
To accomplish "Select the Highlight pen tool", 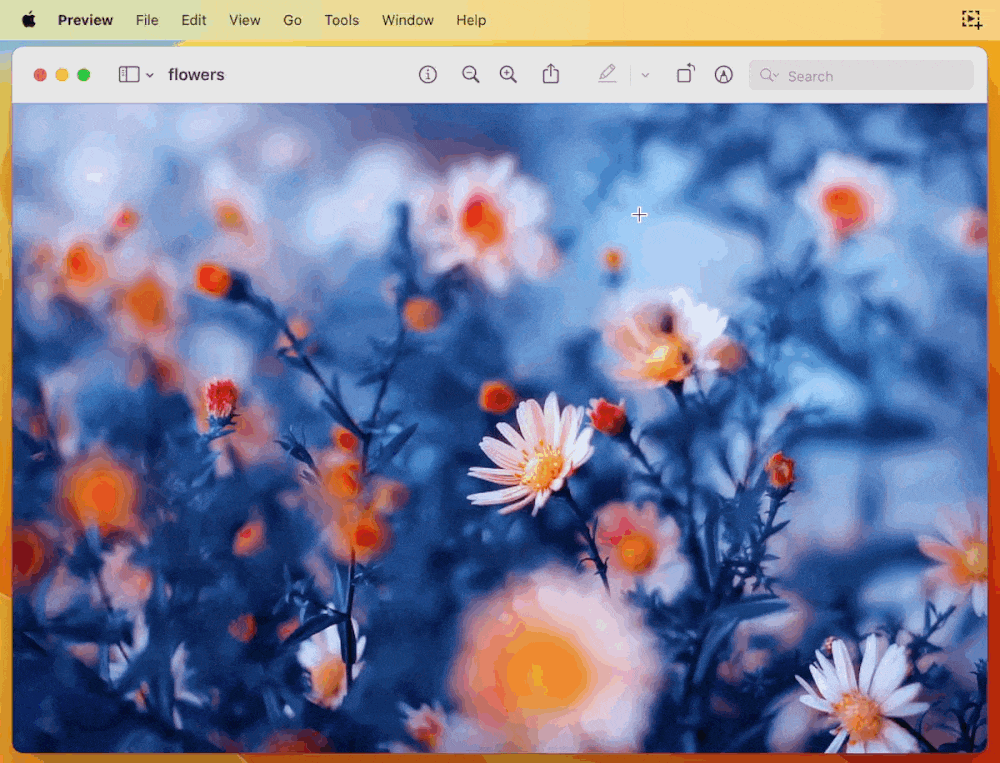I will 607,74.
